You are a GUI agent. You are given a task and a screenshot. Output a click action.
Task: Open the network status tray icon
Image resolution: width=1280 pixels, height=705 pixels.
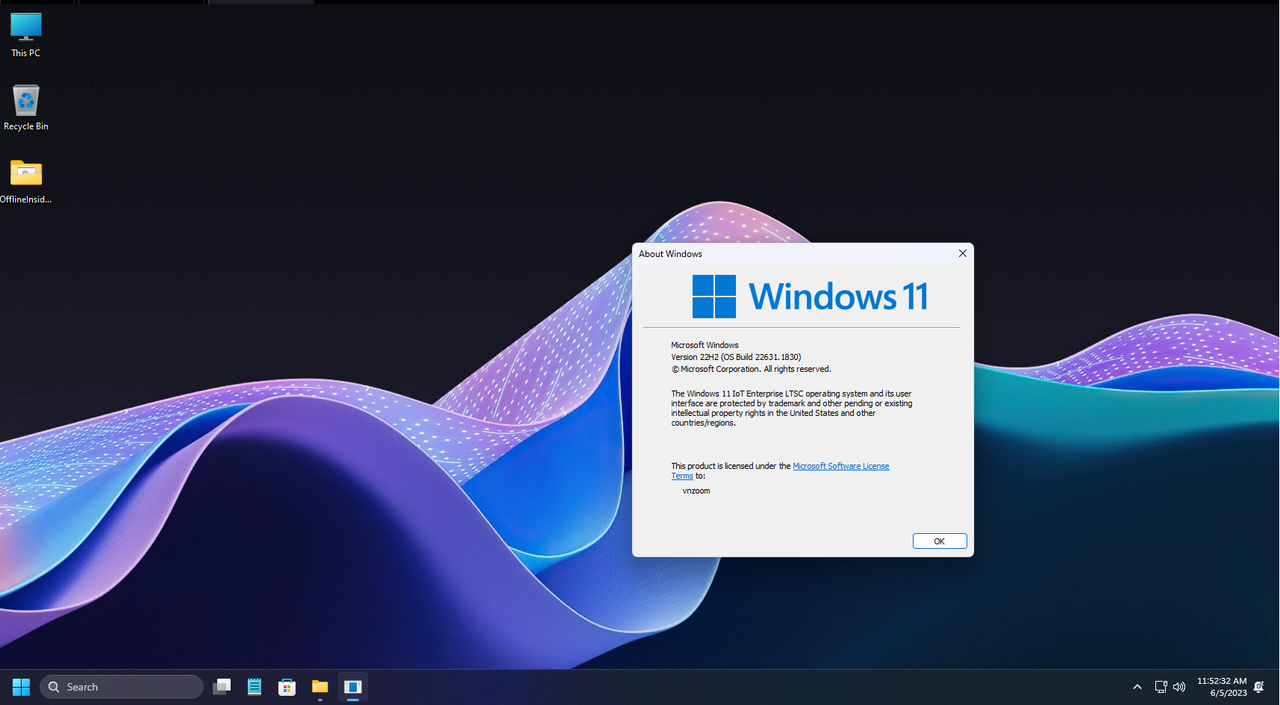coord(1161,687)
